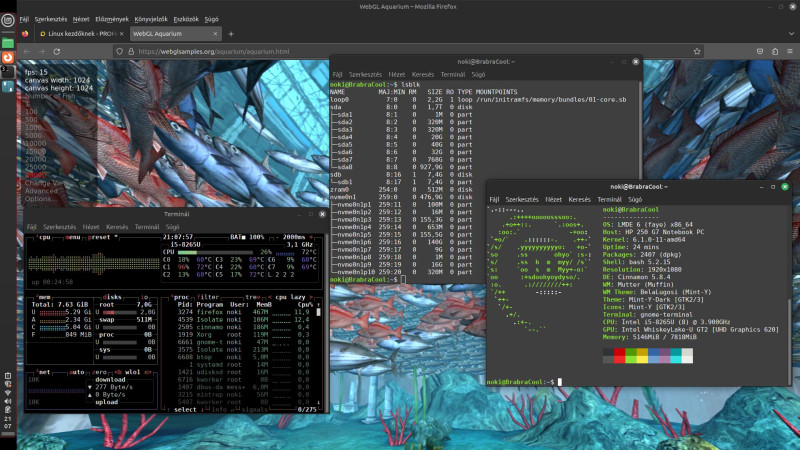Open the Könyvjelzők menu in Firefox

pyautogui.click(x=151, y=19)
